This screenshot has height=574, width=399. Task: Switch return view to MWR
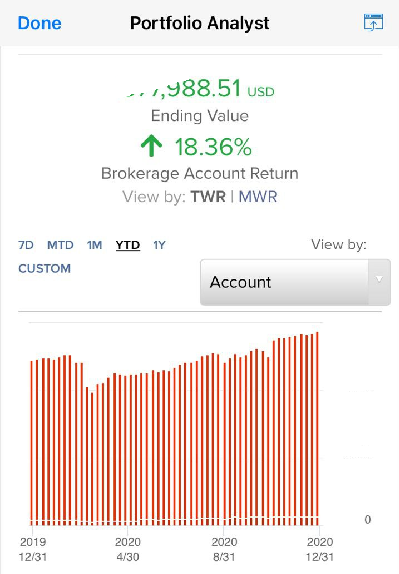coord(258,197)
